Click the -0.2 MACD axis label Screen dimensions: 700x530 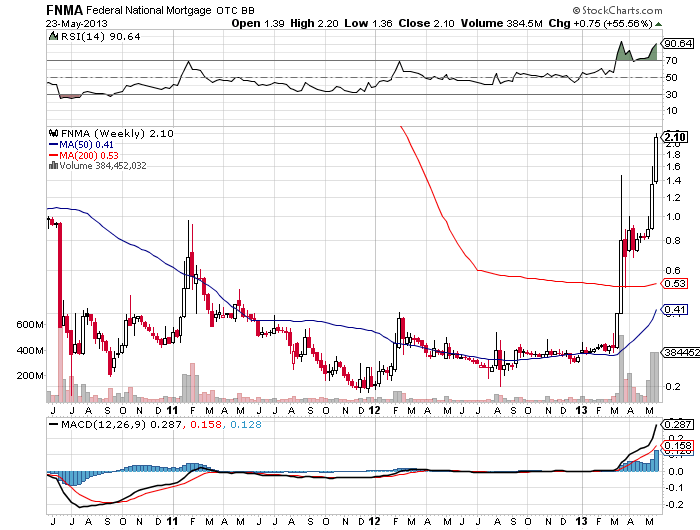675,505
